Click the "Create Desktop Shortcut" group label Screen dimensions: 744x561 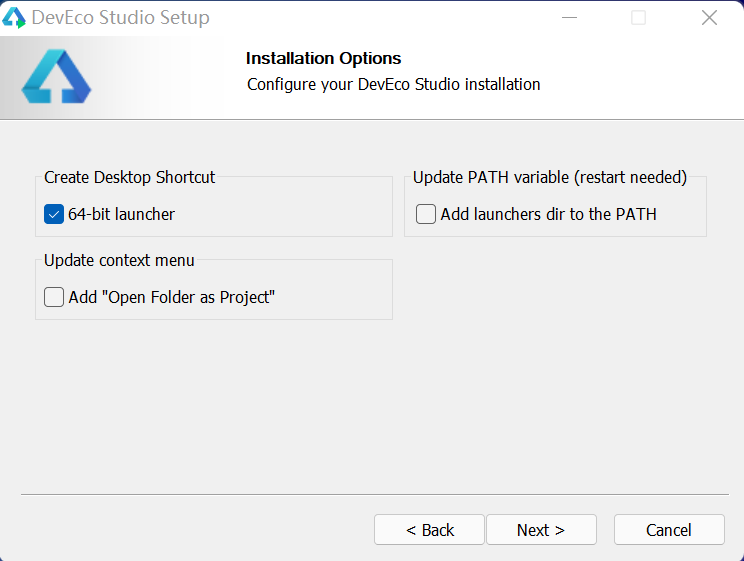click(130, 177)
